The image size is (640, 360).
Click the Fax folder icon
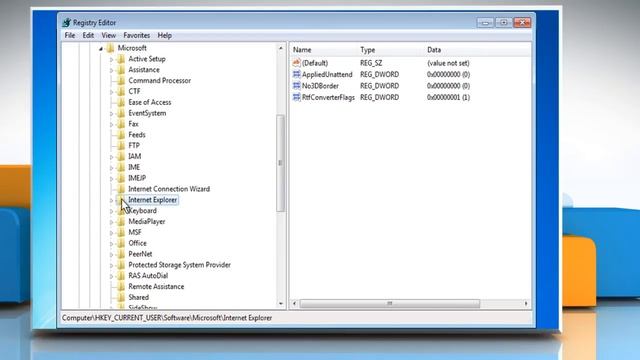pos(121,124)
